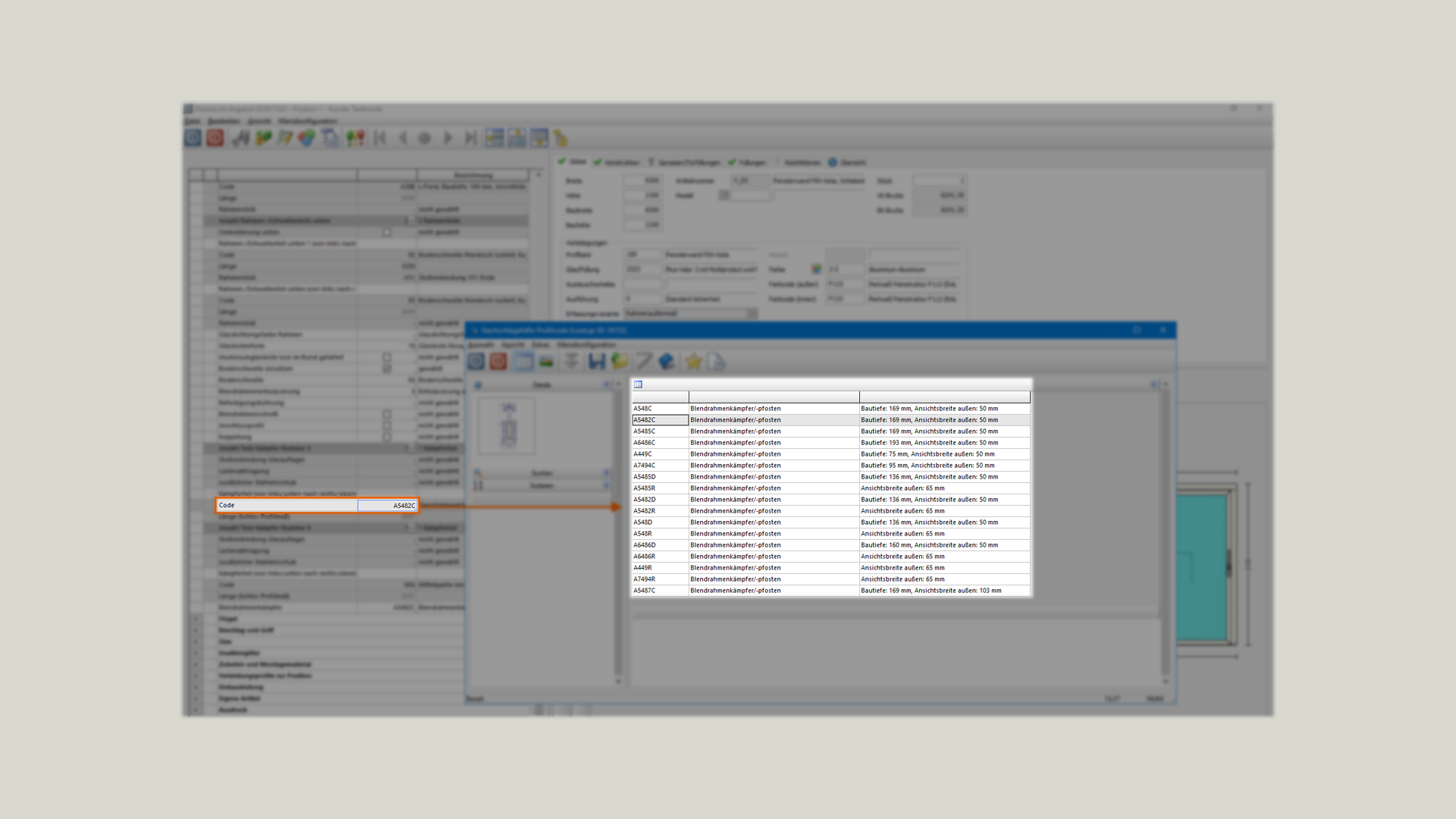
Task: Select the A5485D code cell
Action: [x=661, y=476]
